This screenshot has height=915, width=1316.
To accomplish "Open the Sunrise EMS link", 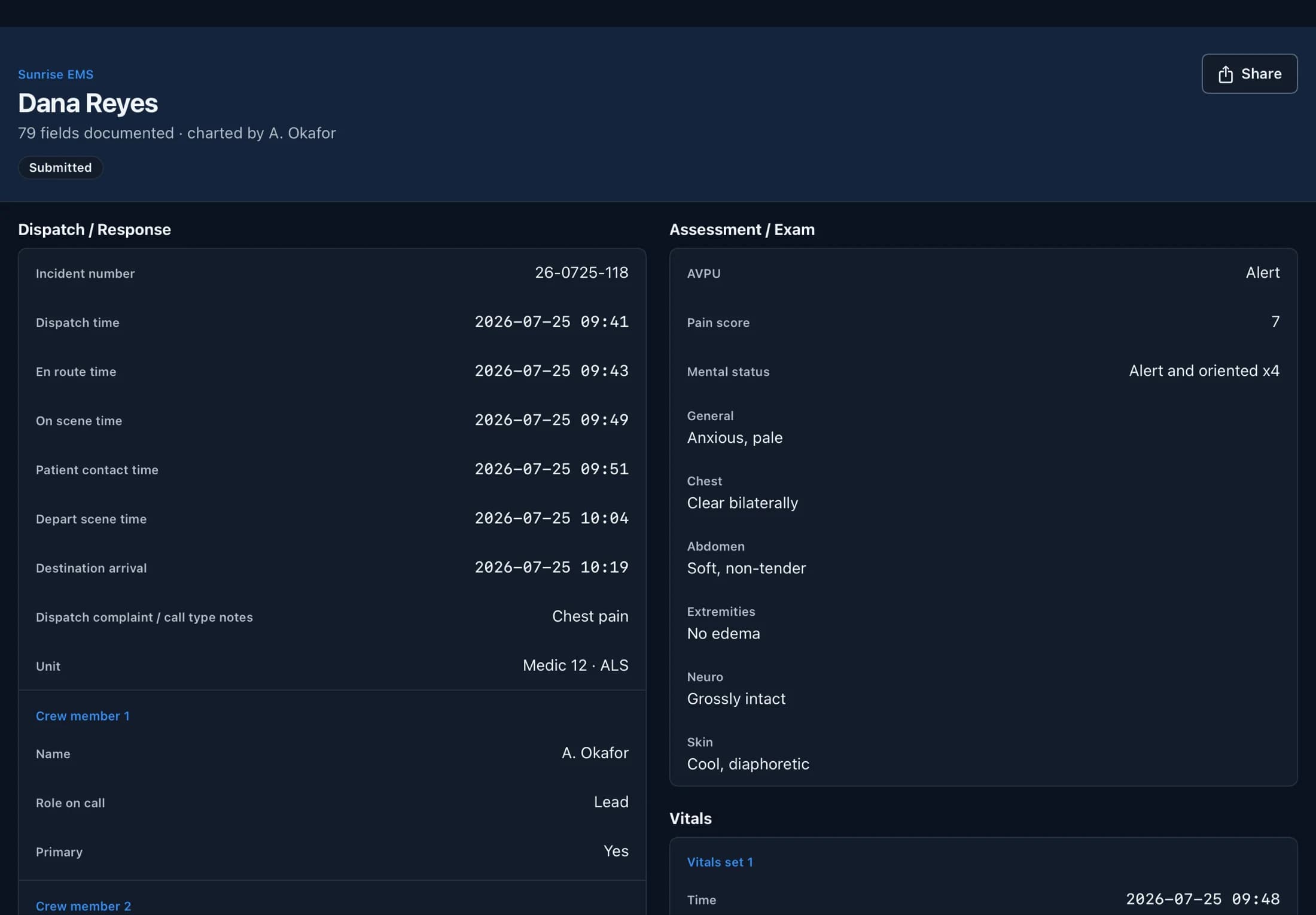I will [x=56, y=74].
